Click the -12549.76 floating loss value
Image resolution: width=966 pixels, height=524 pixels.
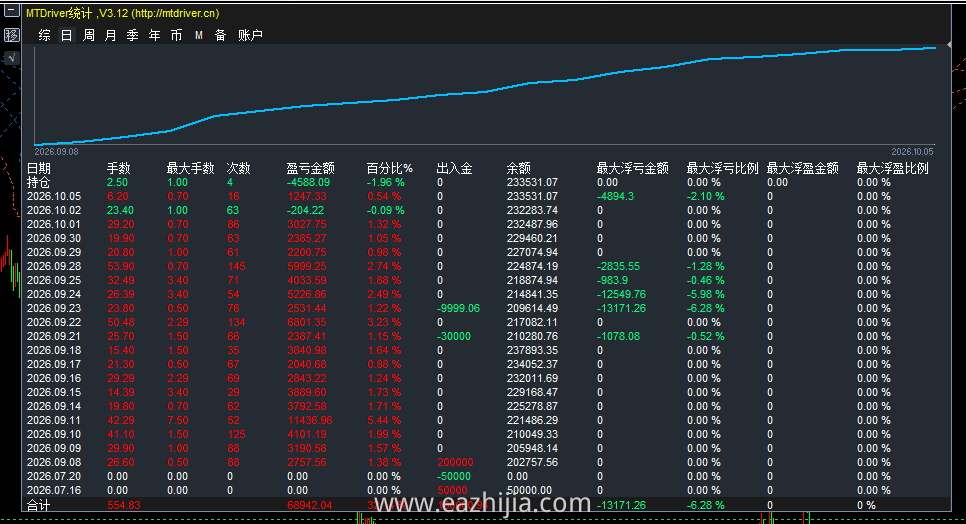[x=621, y=294]
